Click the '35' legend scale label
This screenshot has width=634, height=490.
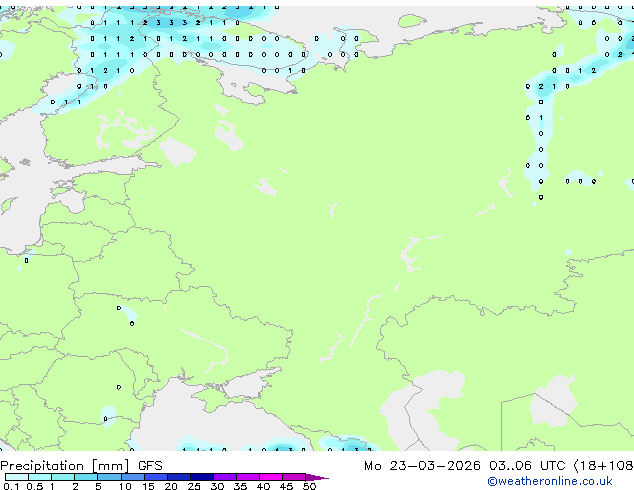240,486
